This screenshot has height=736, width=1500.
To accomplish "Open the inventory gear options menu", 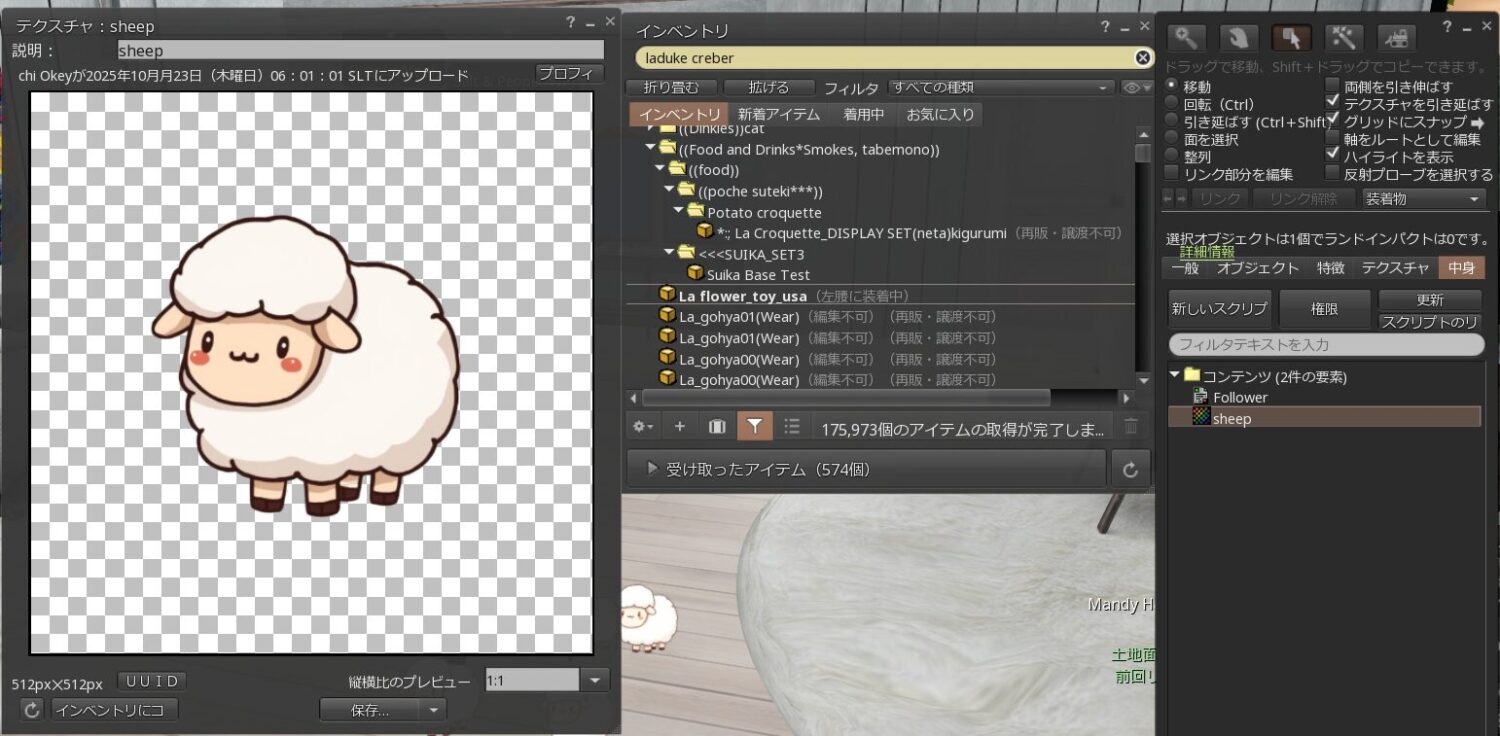I will tap(643, 427).
